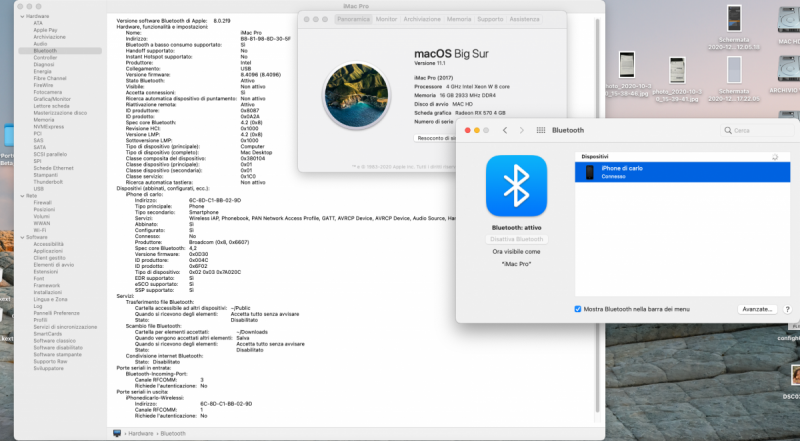Select FireWire in the sidebar
800x441 pixels.
click(43, 85)
